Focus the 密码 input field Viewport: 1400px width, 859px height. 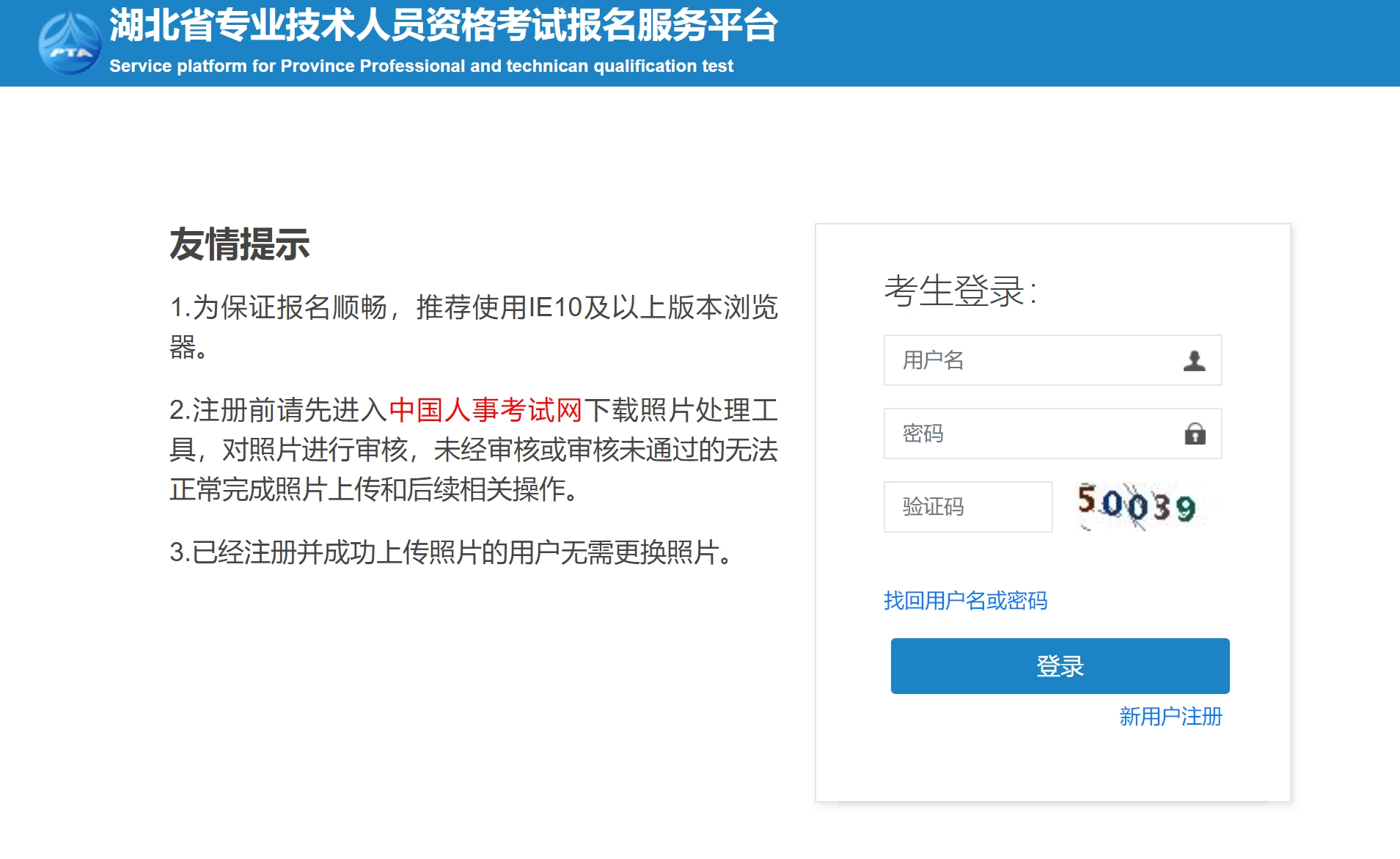pyautogui.click(x=1052, y=434)
